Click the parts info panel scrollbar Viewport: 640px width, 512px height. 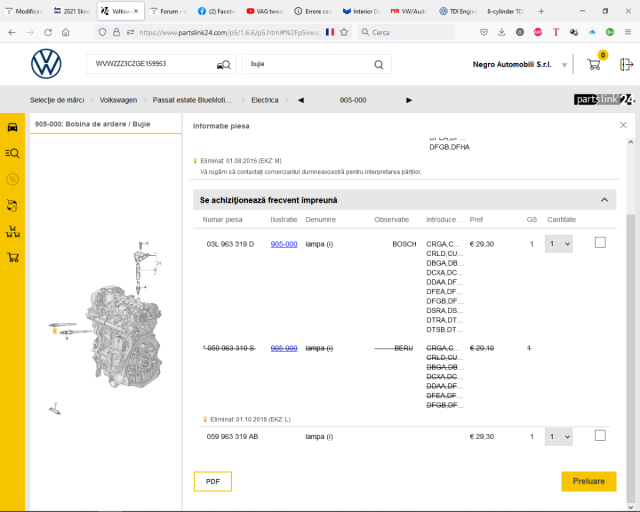coord(631,359)
